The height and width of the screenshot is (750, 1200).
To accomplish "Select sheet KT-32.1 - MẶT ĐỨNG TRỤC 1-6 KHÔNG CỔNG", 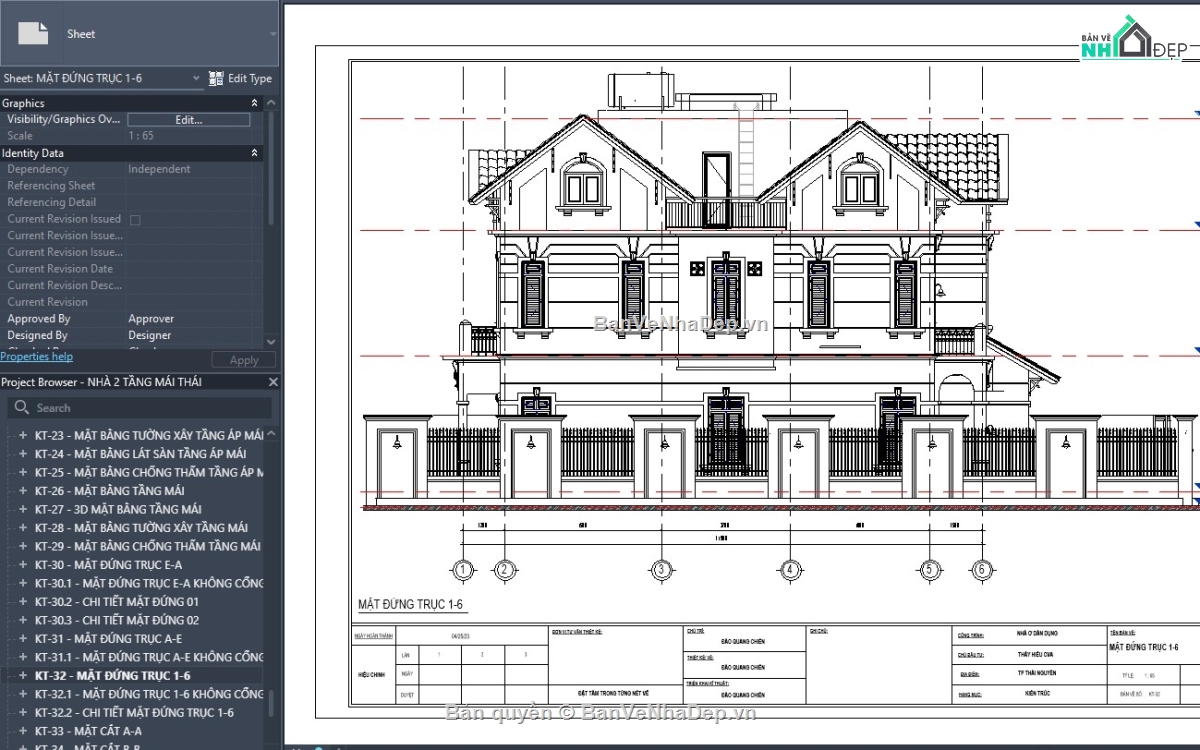I will (149, 694).
